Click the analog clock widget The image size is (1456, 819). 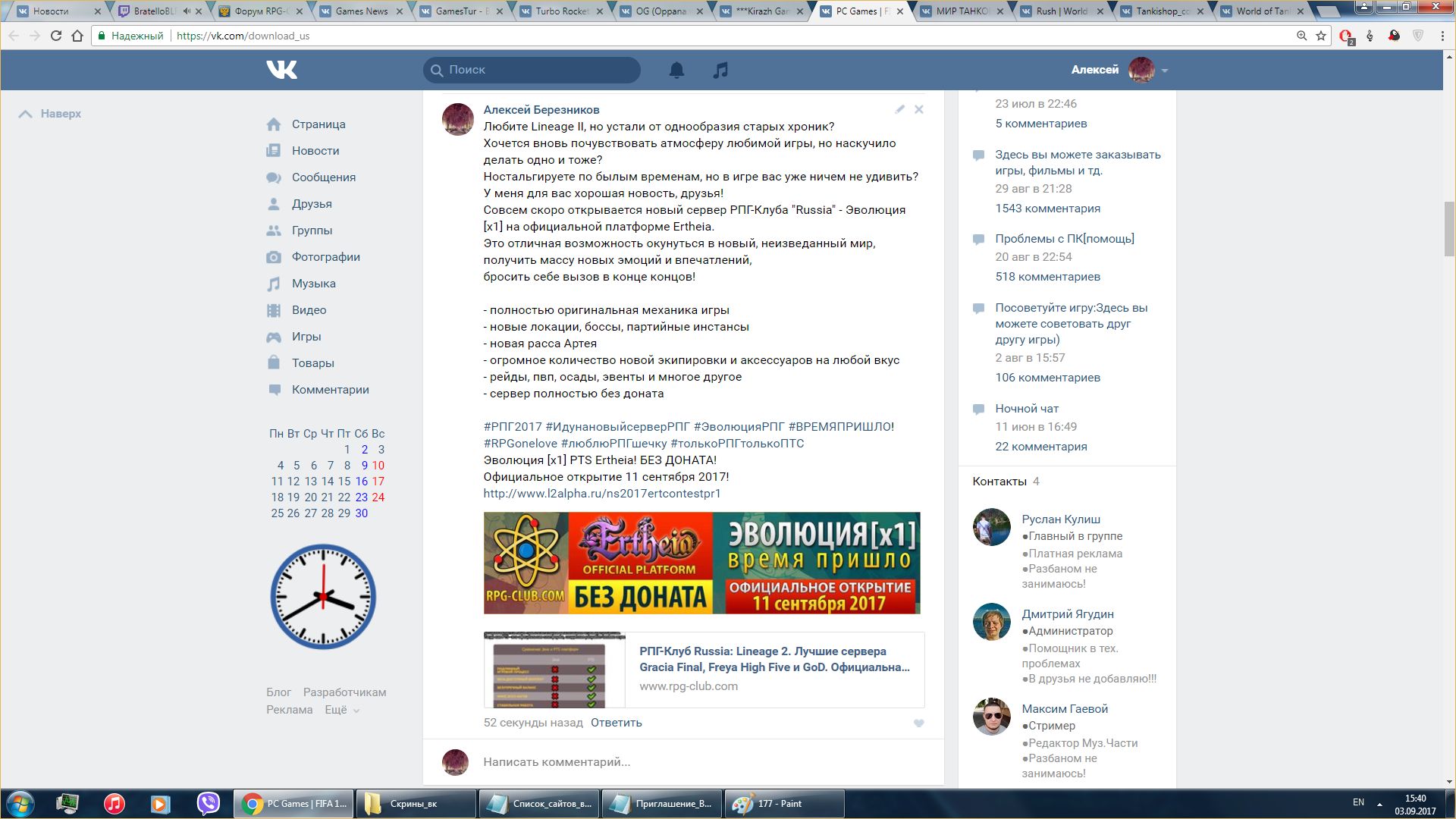point(323,597)
